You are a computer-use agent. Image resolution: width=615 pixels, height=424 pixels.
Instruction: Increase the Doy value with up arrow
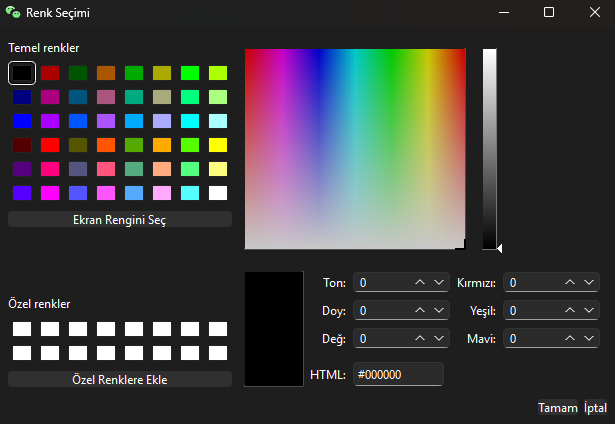[x=421, y=311]
